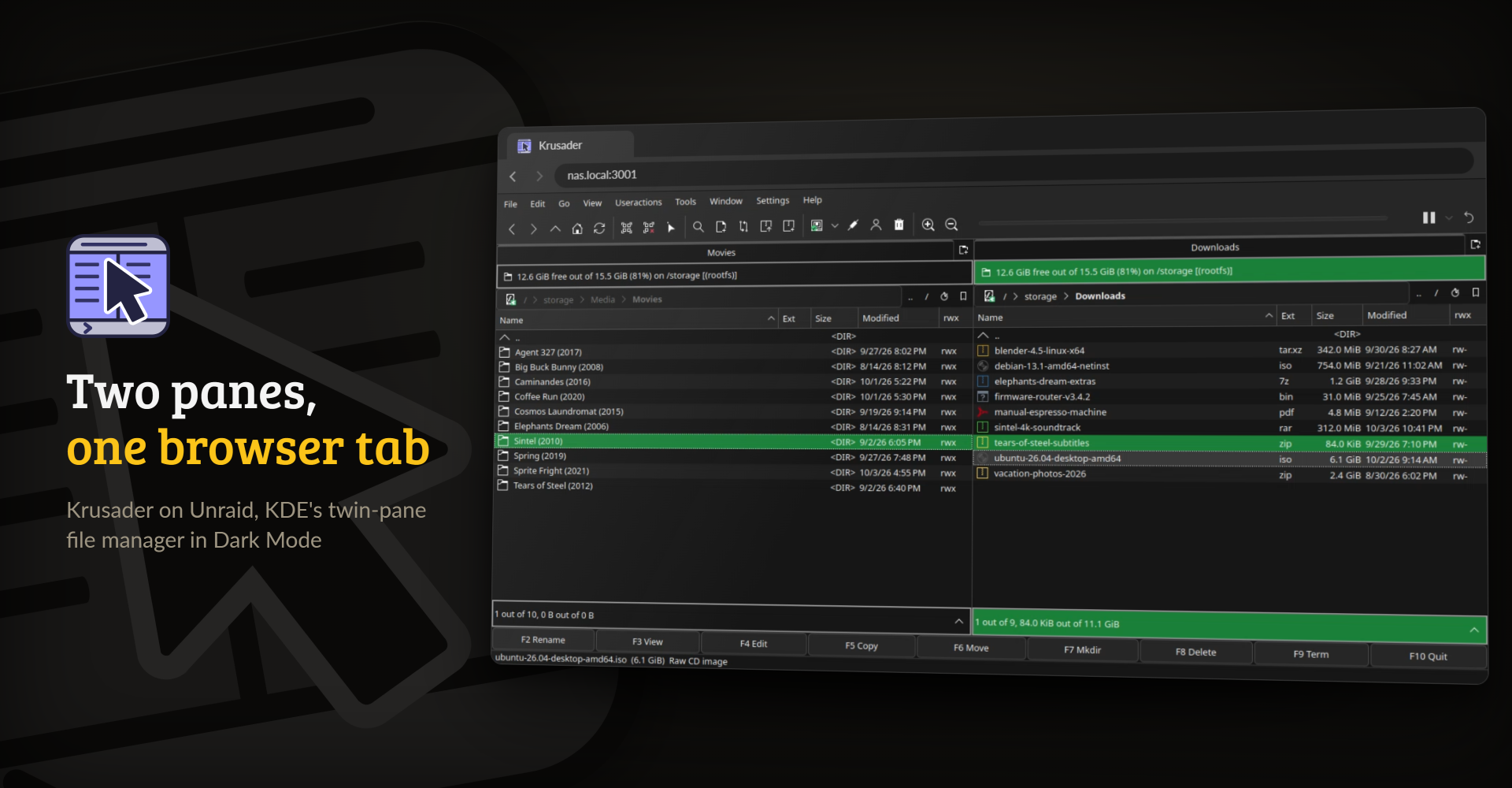Open trash bin from the toolbar

tap(899, 225)
